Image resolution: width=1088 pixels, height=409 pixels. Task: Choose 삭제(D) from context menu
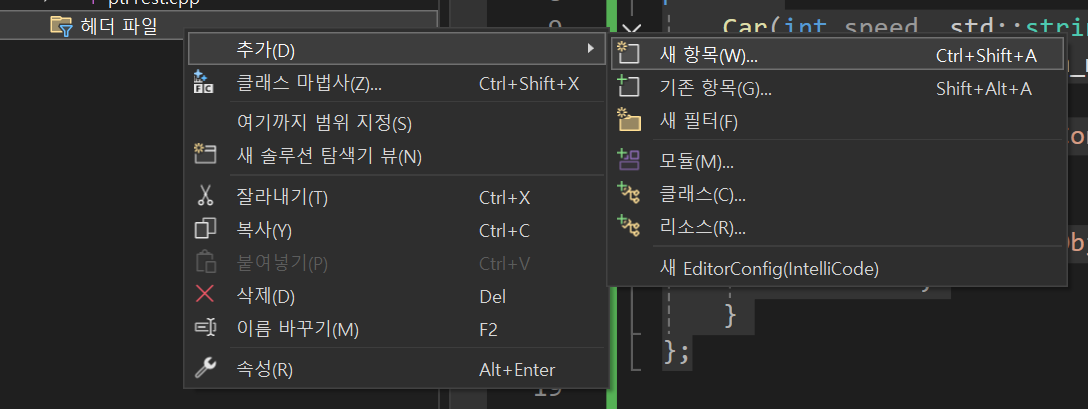[x=397, y=297]
